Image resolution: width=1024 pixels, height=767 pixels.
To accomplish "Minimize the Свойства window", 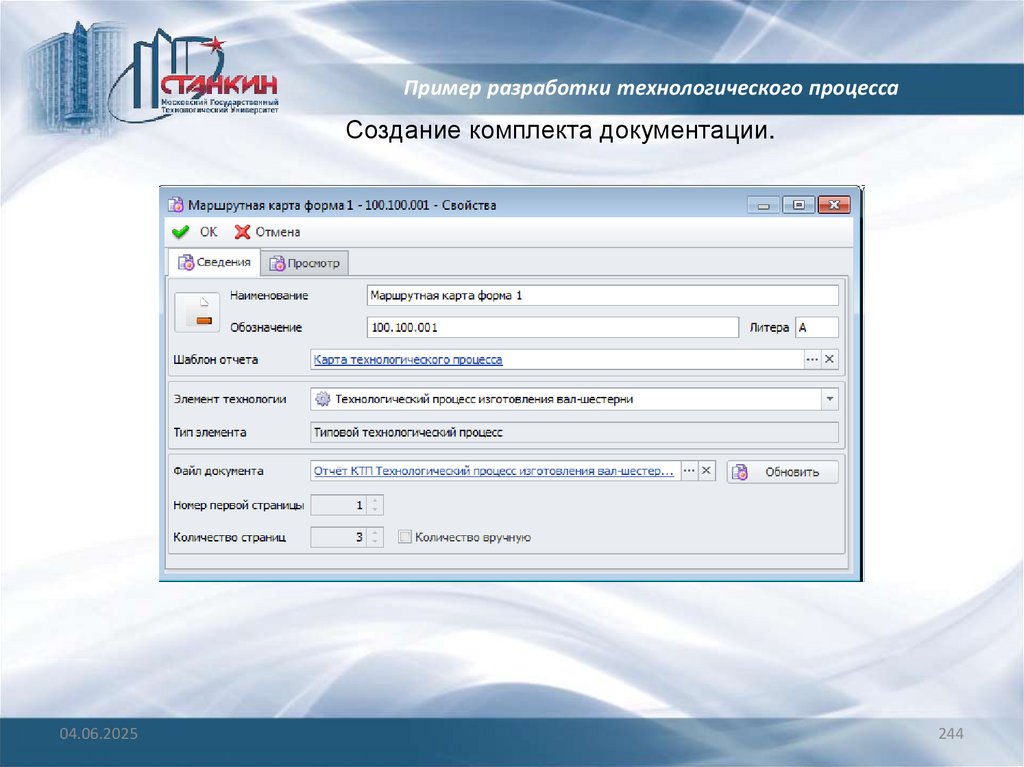I will tap(763, 206).
